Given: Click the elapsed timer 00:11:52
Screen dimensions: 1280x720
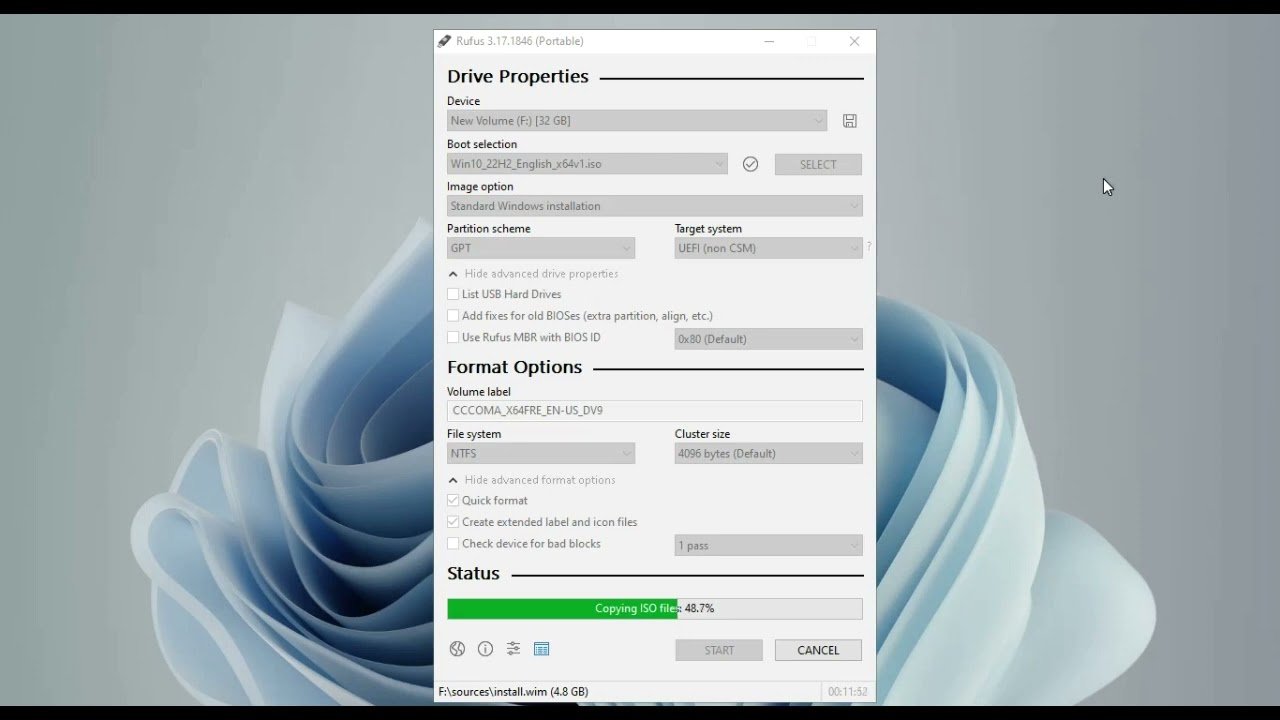Looking at the screenshot, I should pyautogui.click(x=848, y=692).
